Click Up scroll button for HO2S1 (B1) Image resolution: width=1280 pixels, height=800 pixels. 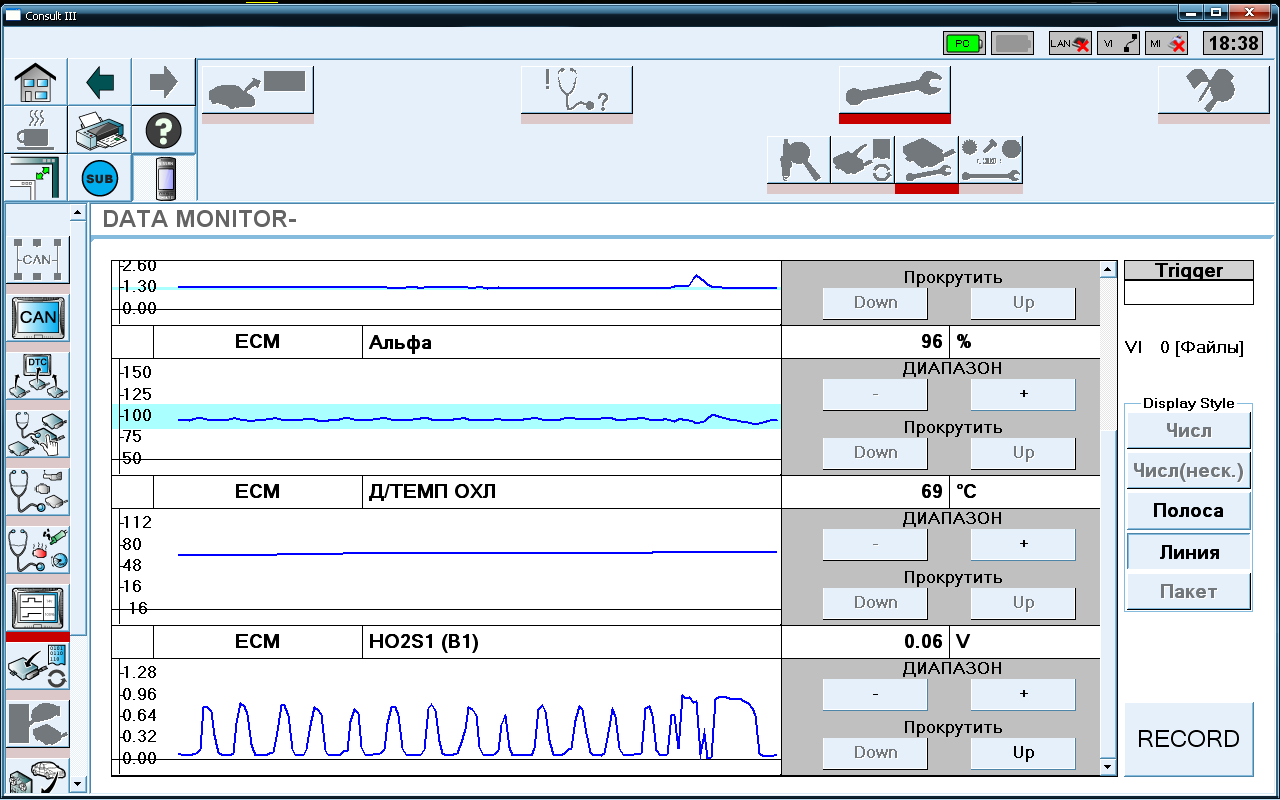pyautogui.click(x=1023, y=752)
